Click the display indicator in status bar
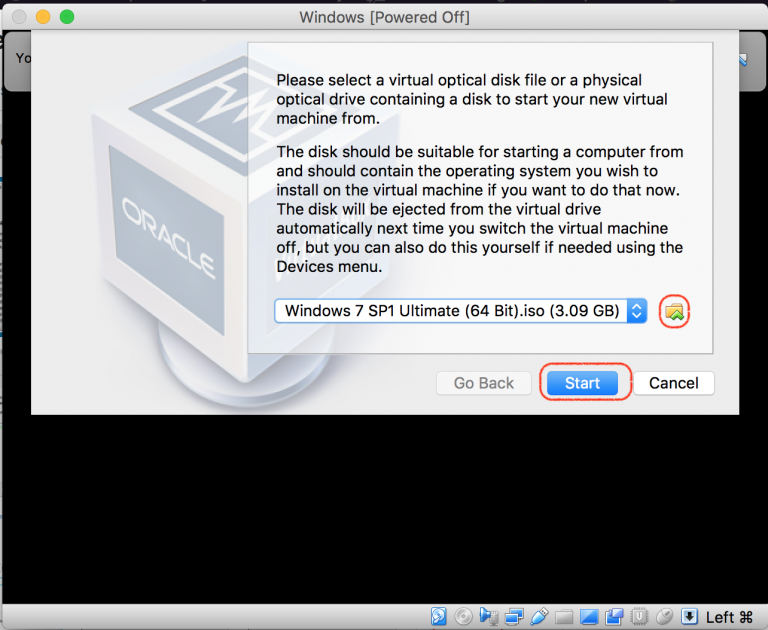The height and width of the screenshot is (630, 768). click(x=589, y=617)
